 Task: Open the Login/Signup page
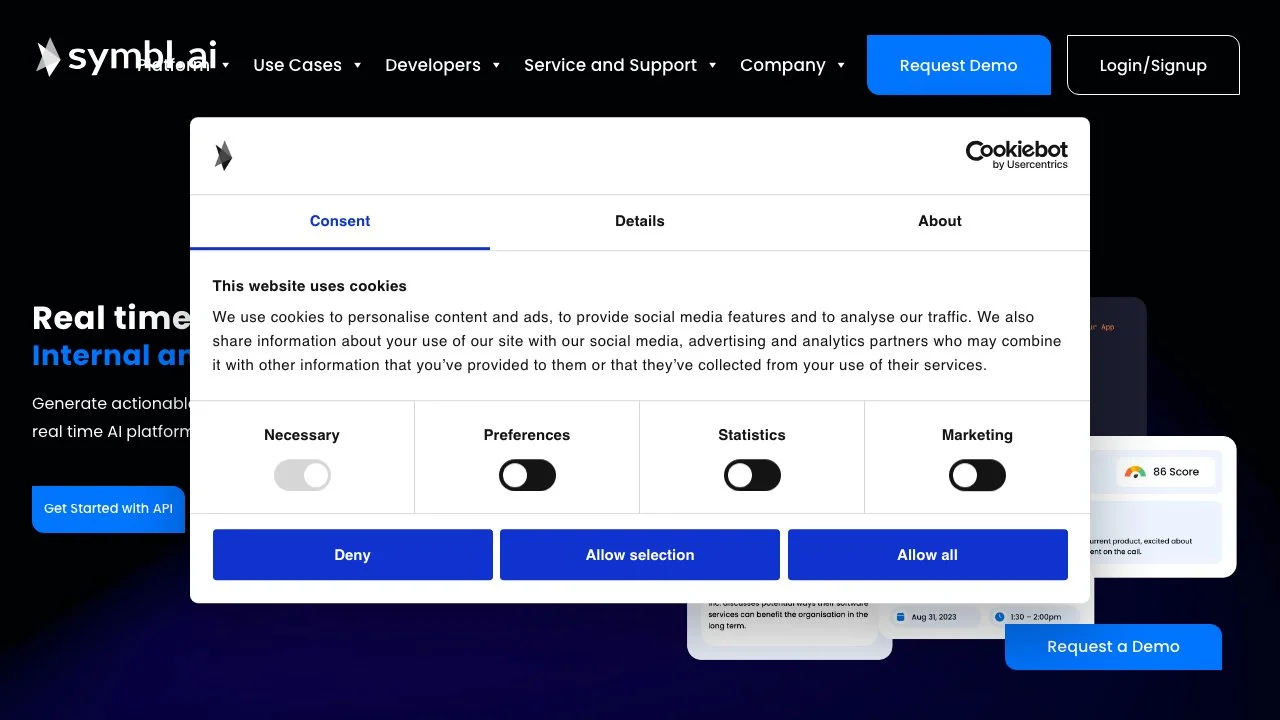(1153, 65)
